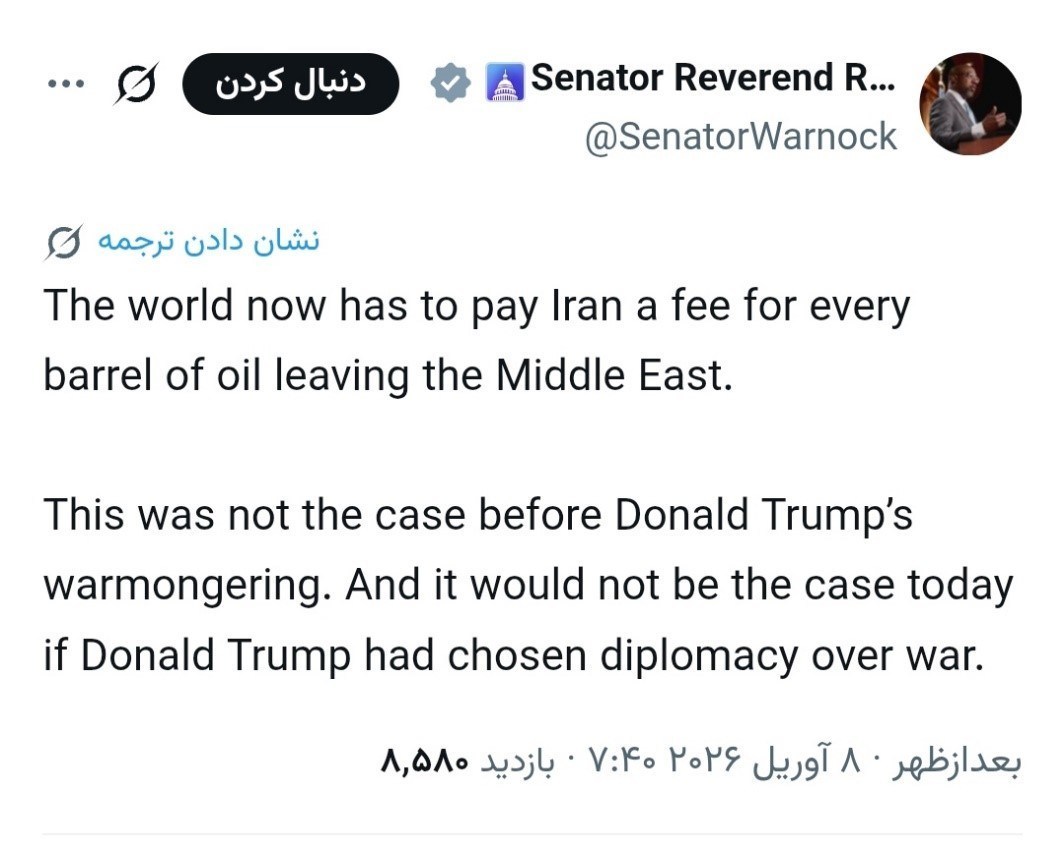Open the three-dot more options menu
This screenshot has width=1059, height=842.
coord(66,84)
